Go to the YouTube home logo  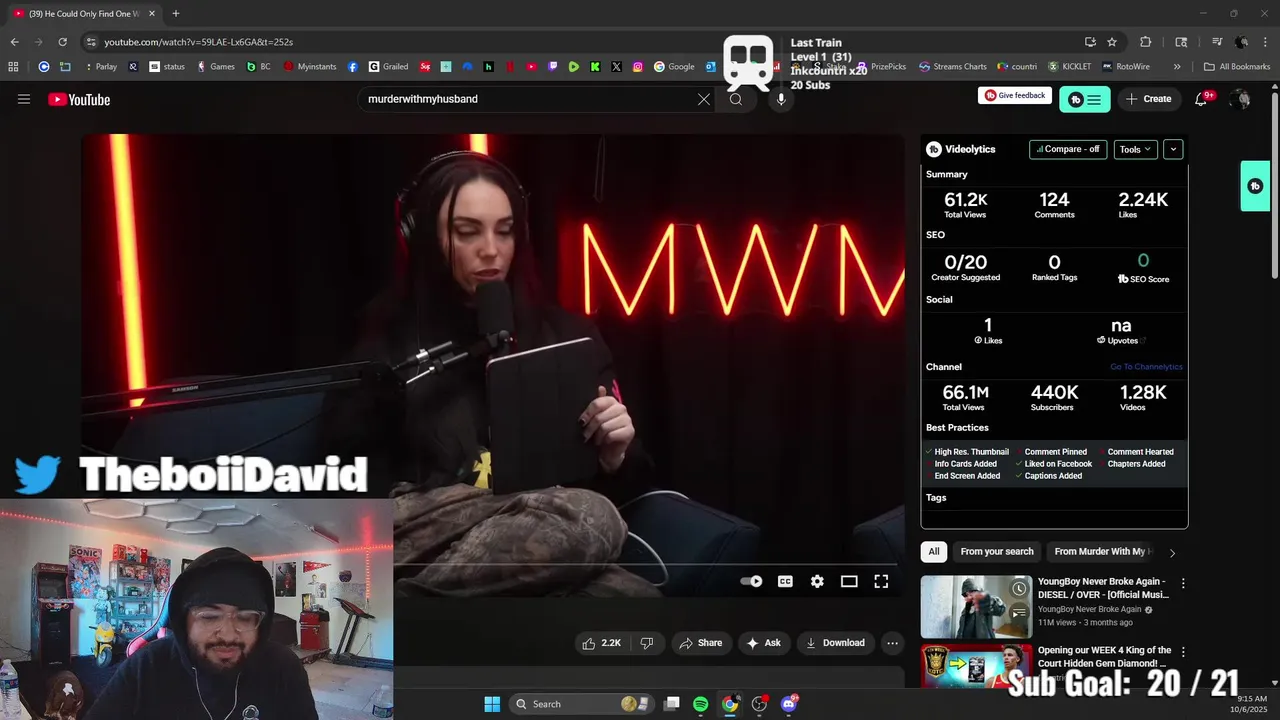pos(79,99)
